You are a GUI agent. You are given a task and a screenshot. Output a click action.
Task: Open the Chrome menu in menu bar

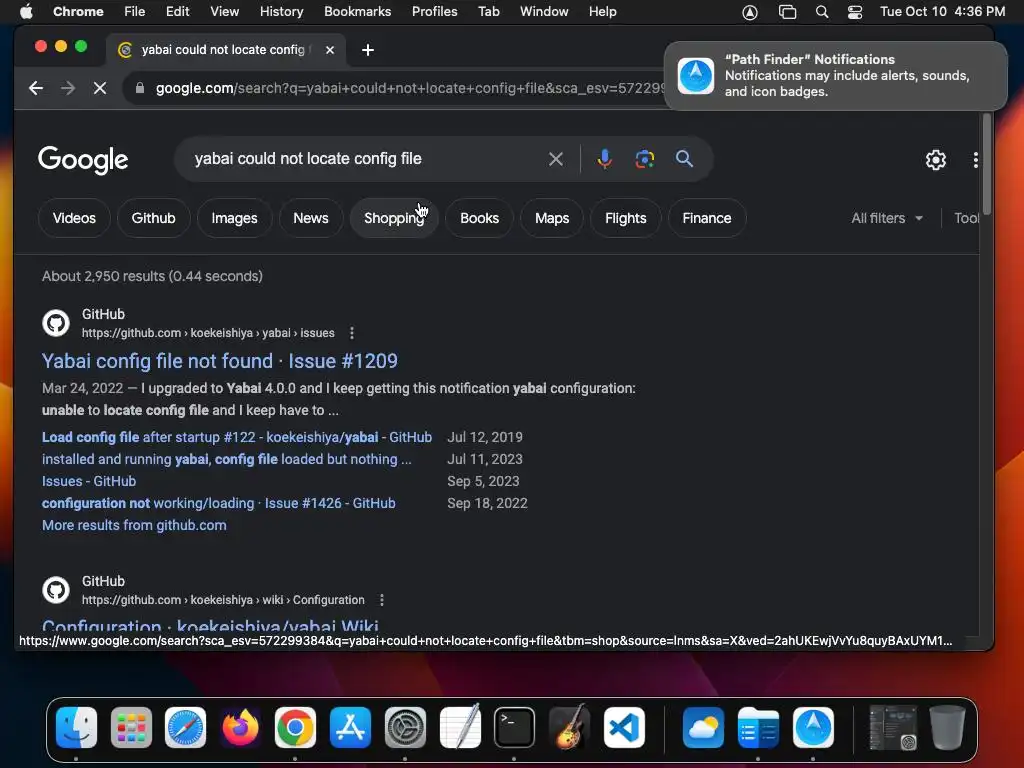78,12
